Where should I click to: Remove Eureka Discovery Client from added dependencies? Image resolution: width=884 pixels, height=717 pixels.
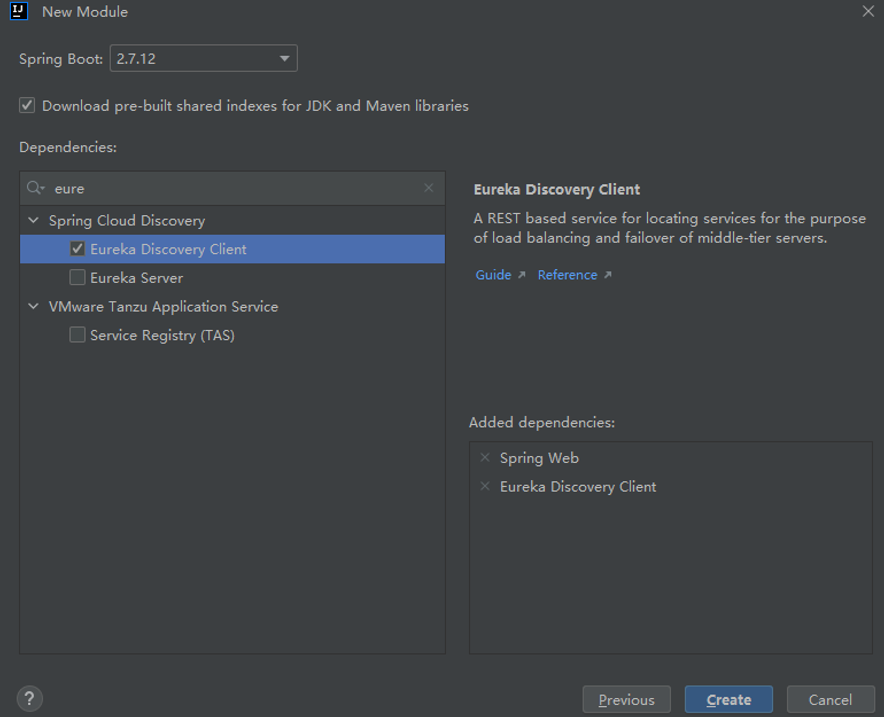[485, 486]
